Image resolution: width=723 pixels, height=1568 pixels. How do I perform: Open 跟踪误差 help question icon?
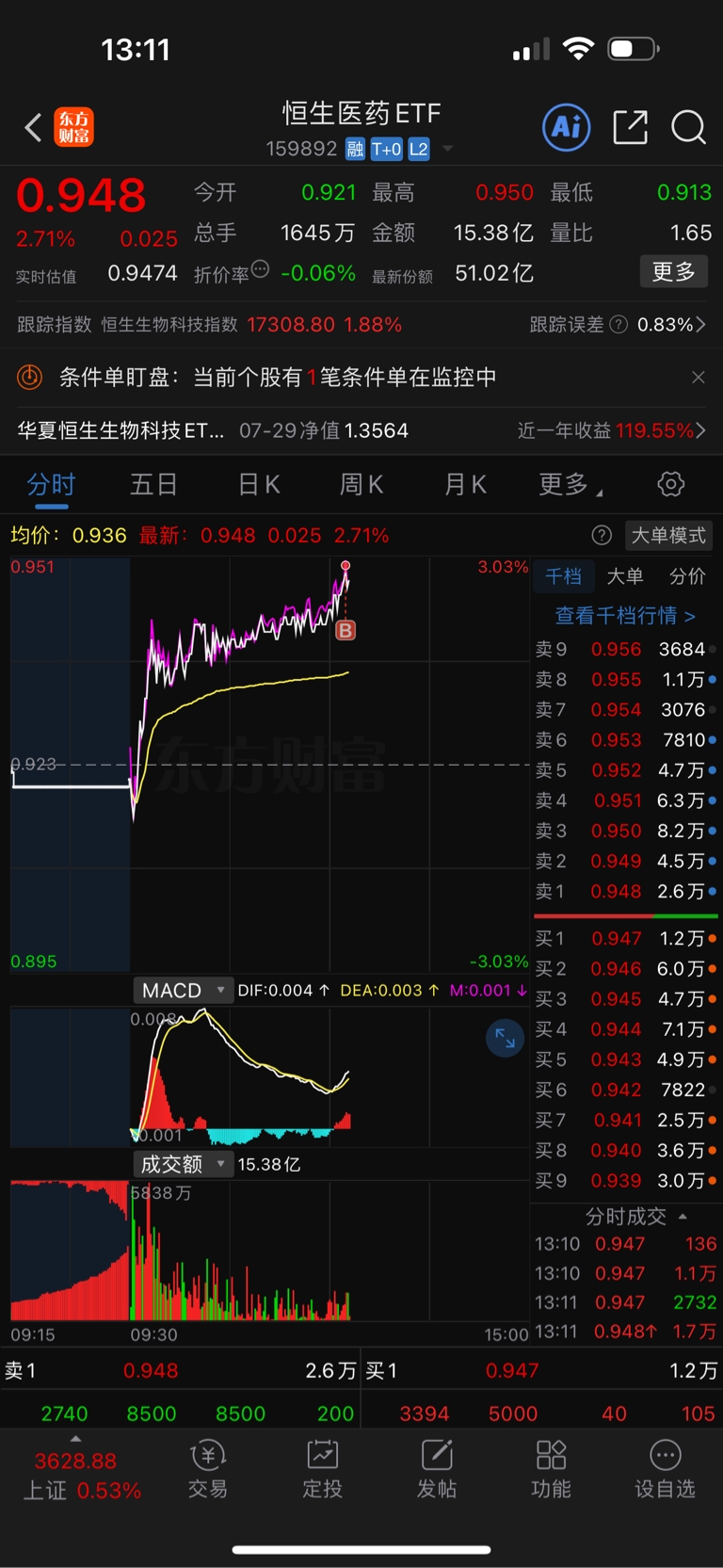619,325
